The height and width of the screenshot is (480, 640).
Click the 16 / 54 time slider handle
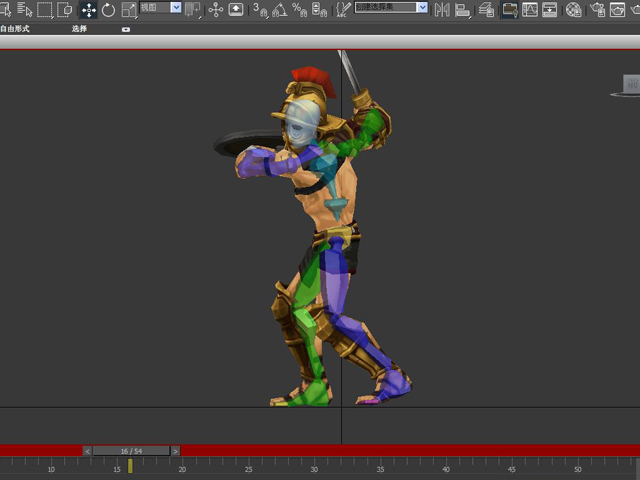131,451
